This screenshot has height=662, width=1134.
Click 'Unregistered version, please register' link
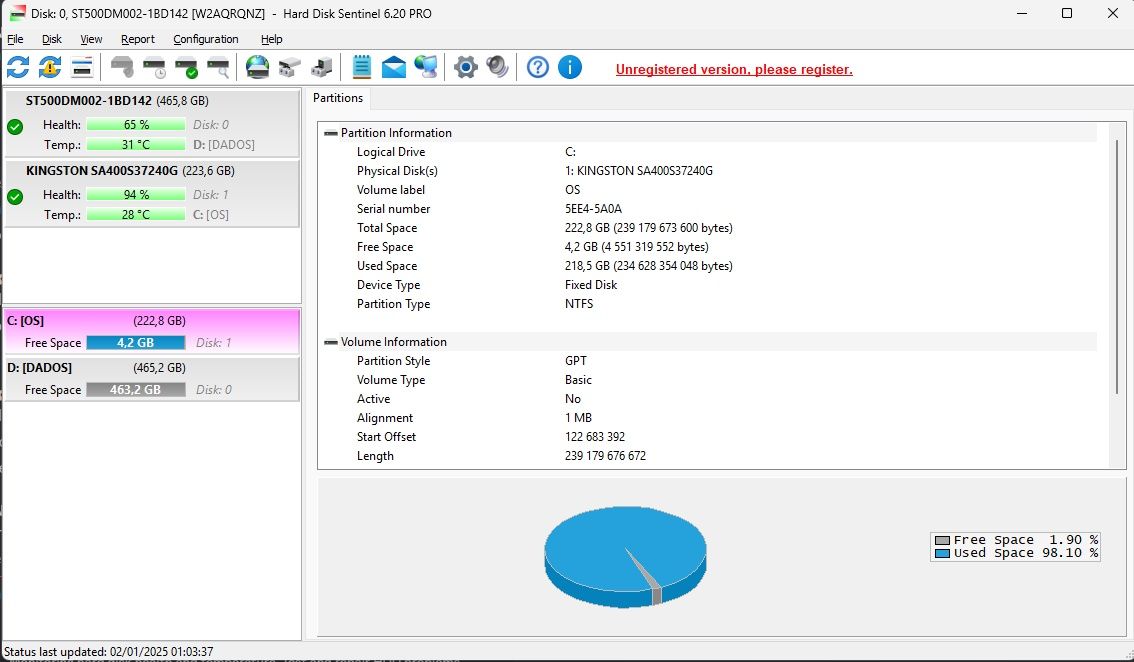(734, 69)
